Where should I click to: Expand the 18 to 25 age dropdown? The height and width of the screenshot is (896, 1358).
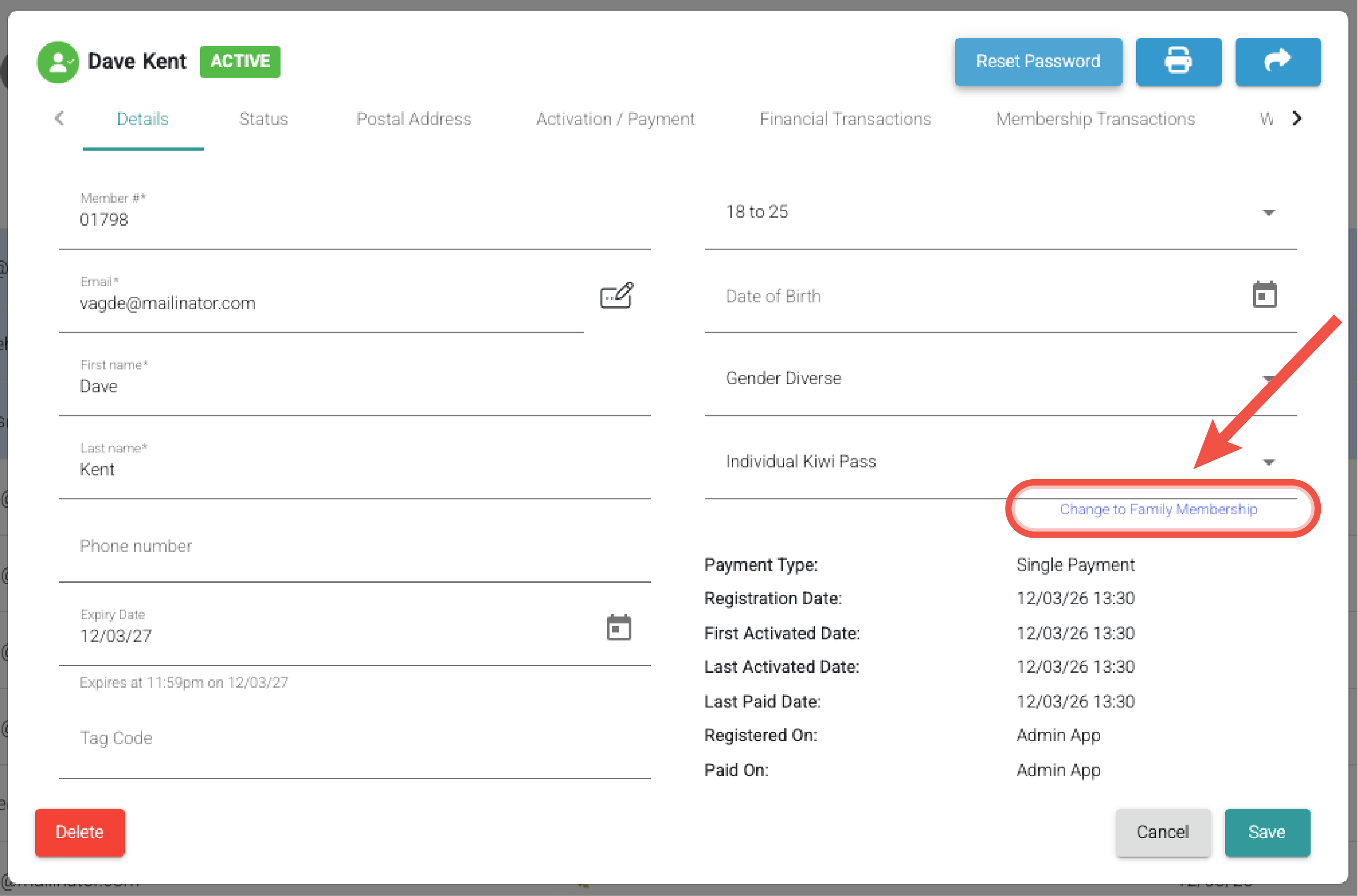coord(1269,212)
